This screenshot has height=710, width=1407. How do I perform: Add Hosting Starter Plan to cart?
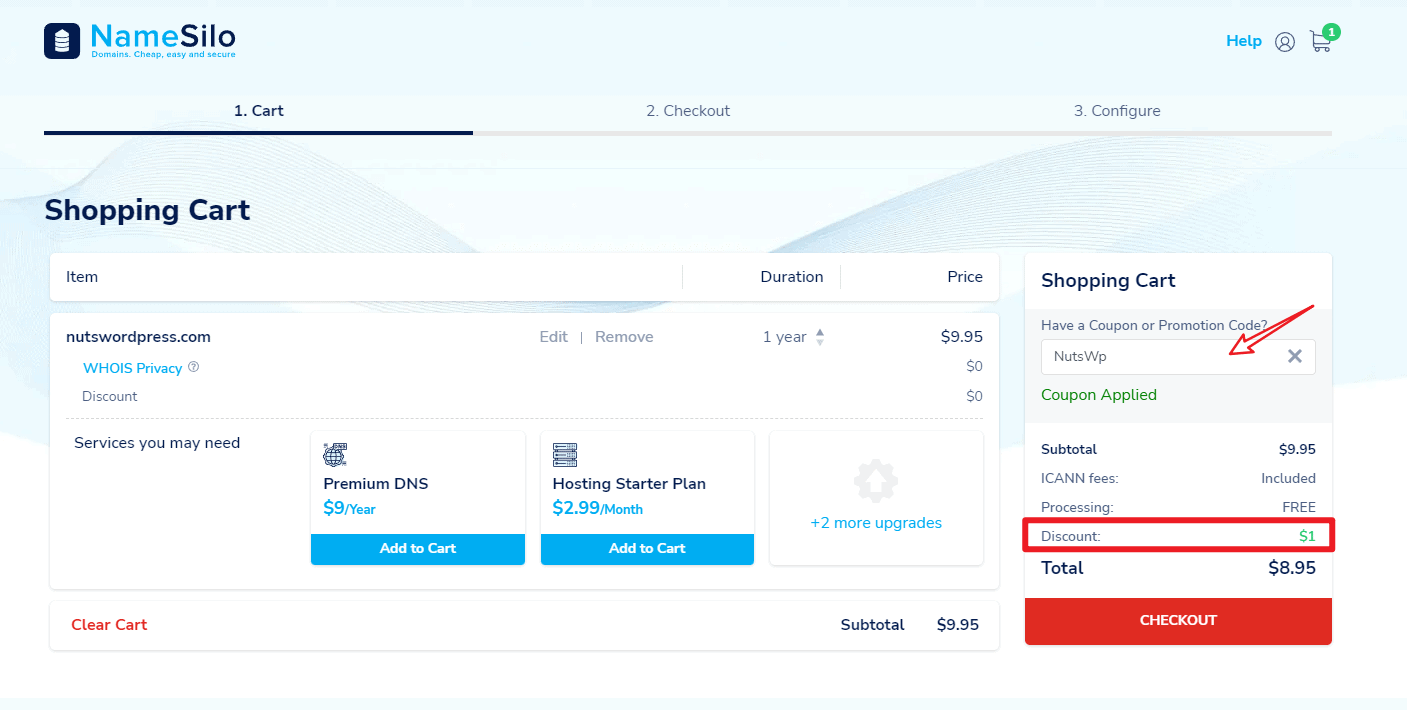pos(647,548)
